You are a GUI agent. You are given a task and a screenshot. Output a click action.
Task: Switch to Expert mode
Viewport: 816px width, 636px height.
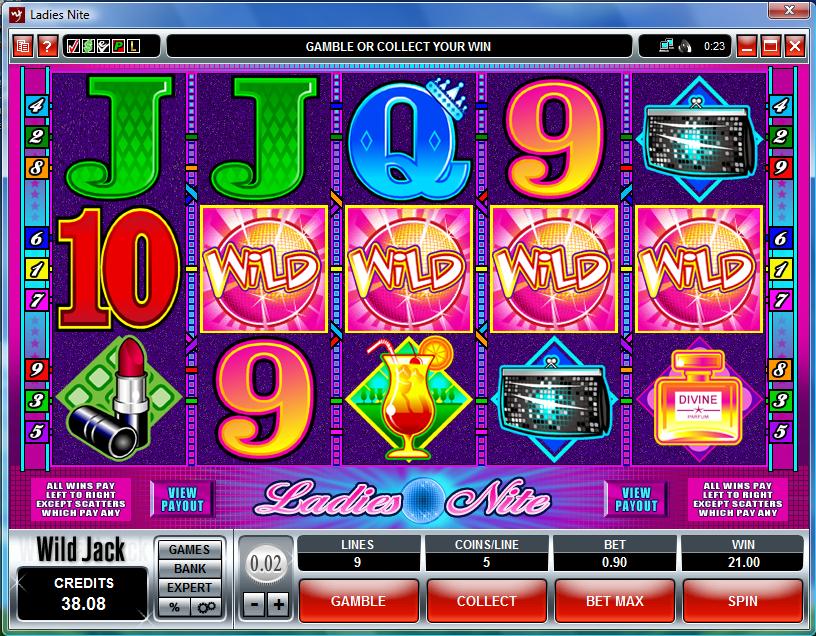[x=189, y=588]
